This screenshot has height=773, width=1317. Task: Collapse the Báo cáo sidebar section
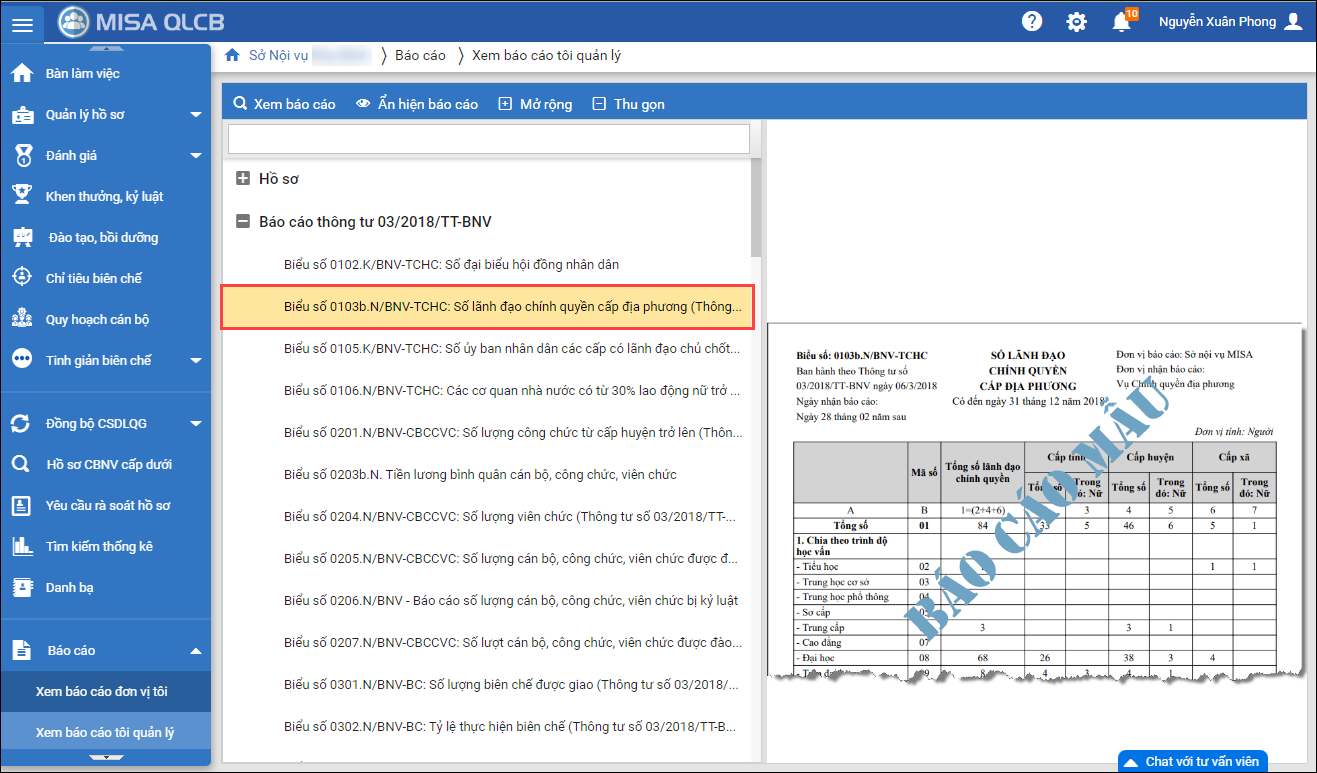click(x=196, y=651)
